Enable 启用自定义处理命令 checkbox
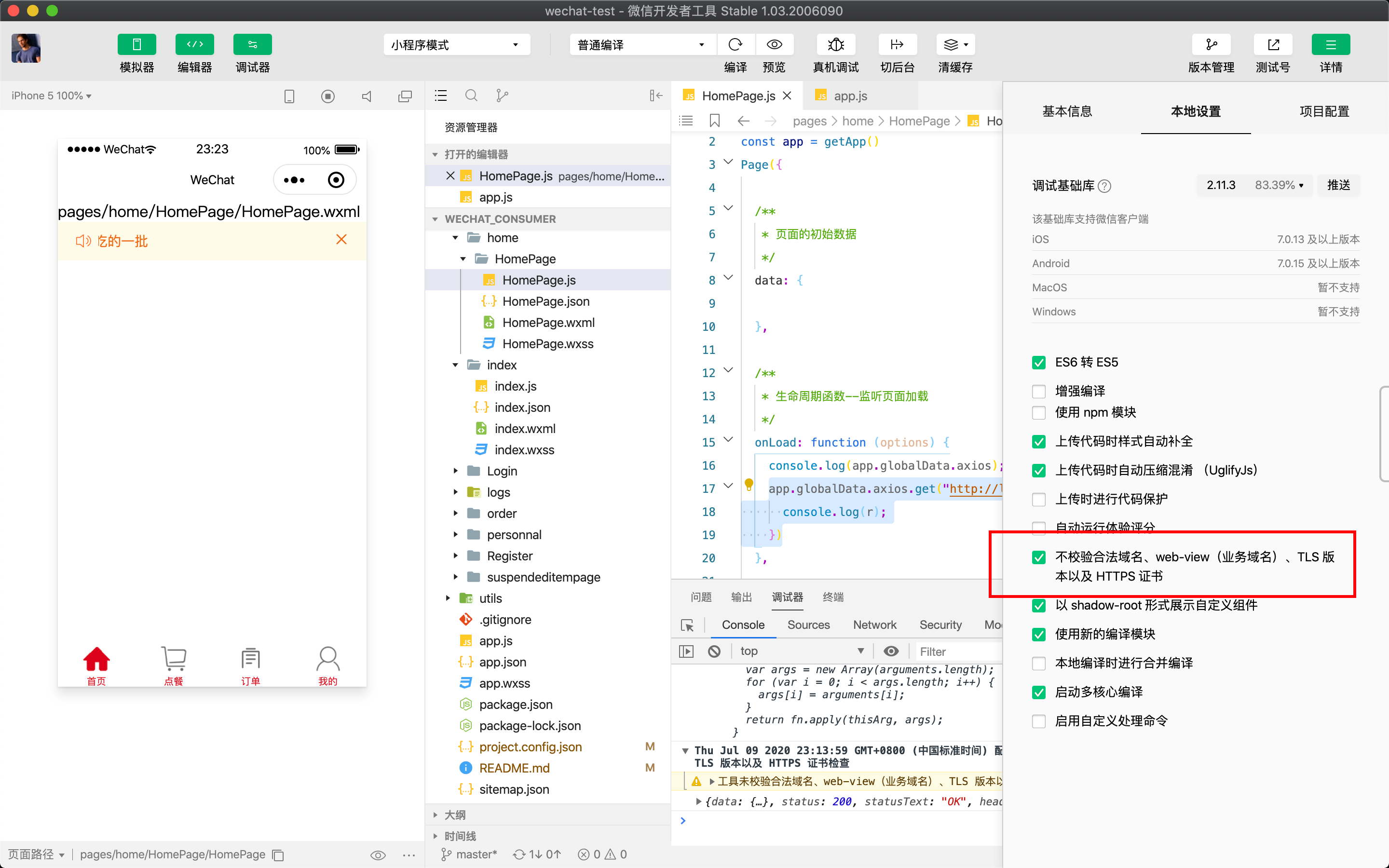1389x868 pixels. pos(1039,721)
